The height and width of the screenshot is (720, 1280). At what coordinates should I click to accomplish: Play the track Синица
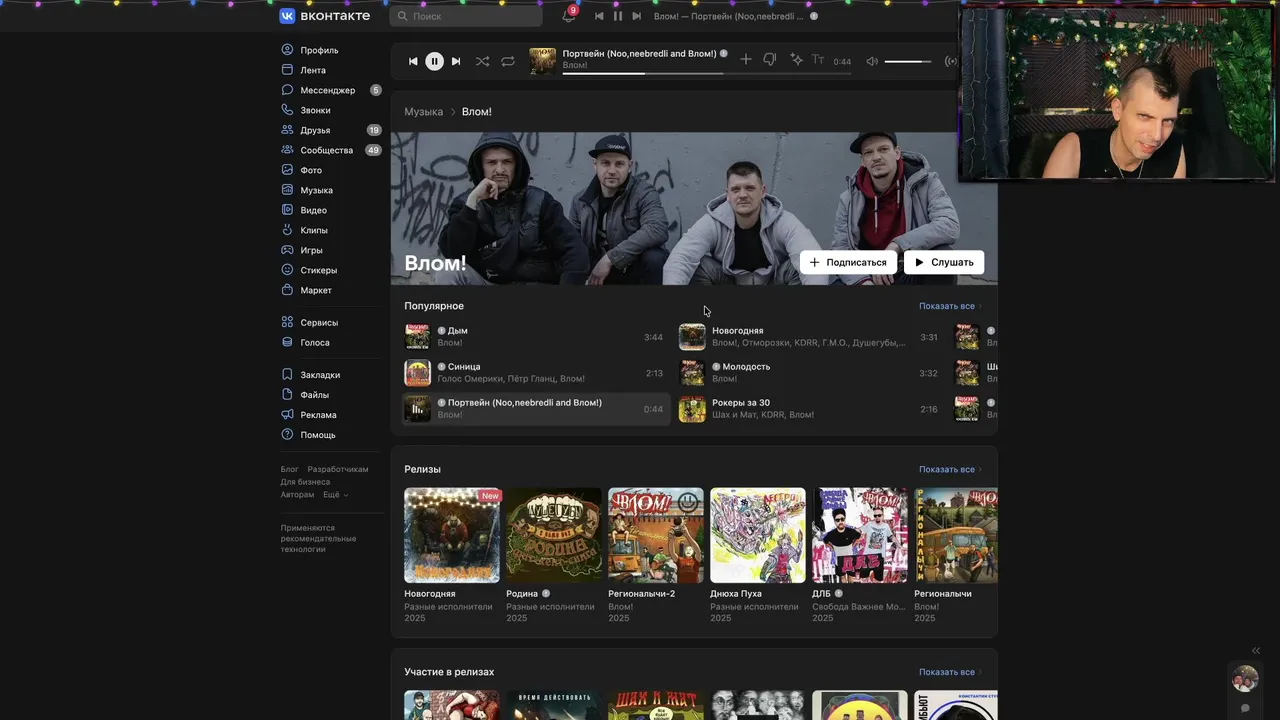pyautogui.click(x=534, y=373)
